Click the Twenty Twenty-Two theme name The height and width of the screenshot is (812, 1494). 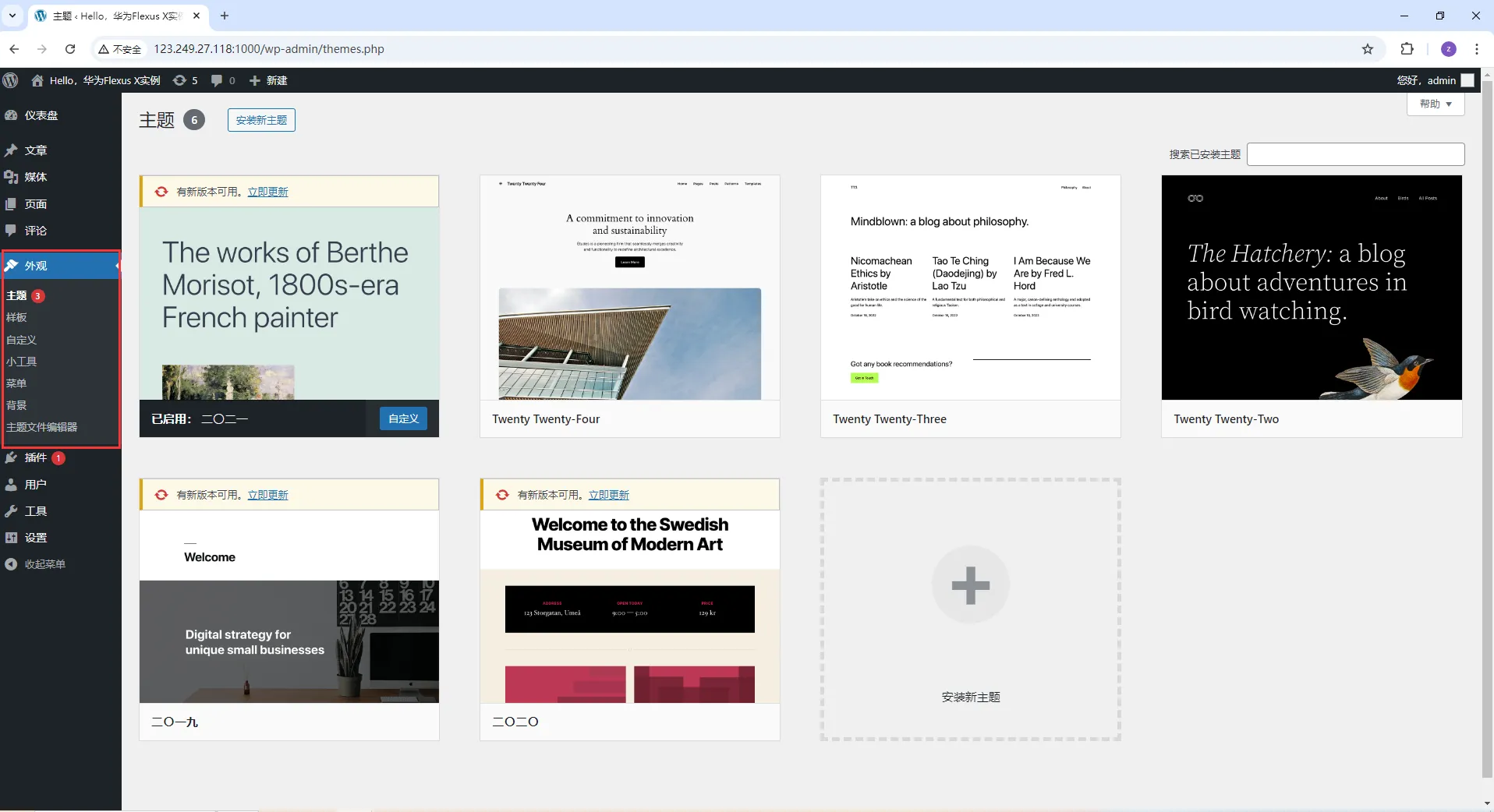[x=1227, y=419]
